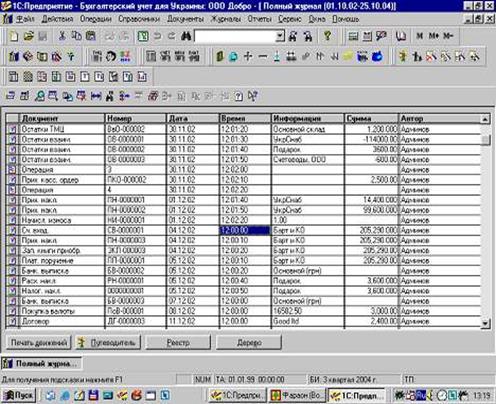
Task: Open the Журналы menu
Action: pos(226,19)
